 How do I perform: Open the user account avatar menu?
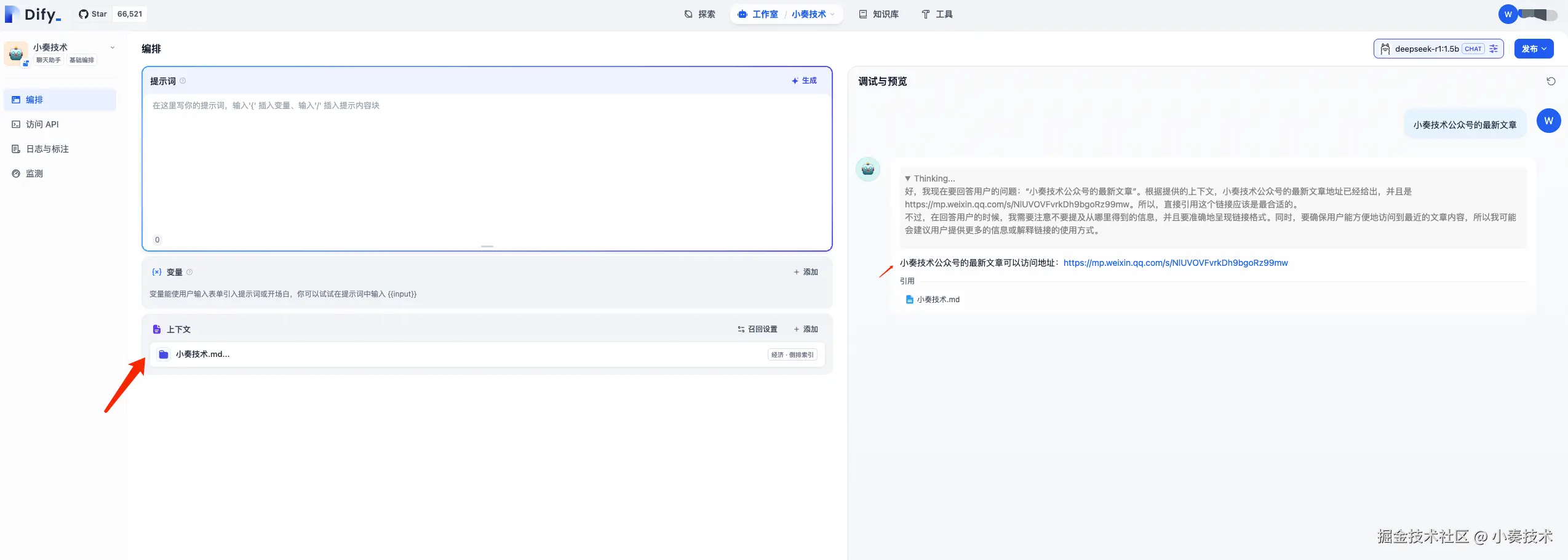point(1508,14)
